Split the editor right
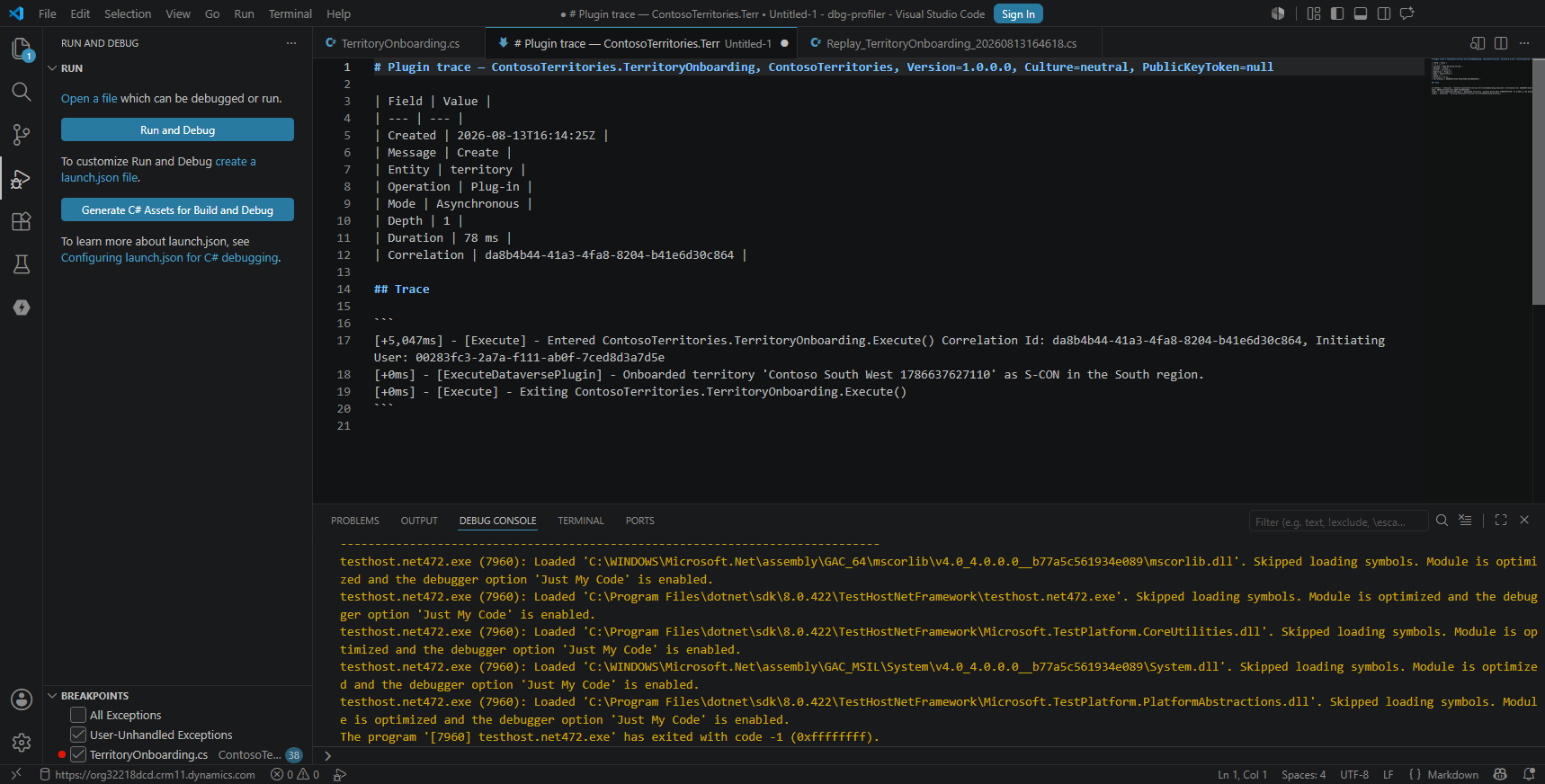Image resolution: width=1545 pixels, height=784 pixels. click(1501, 43)
